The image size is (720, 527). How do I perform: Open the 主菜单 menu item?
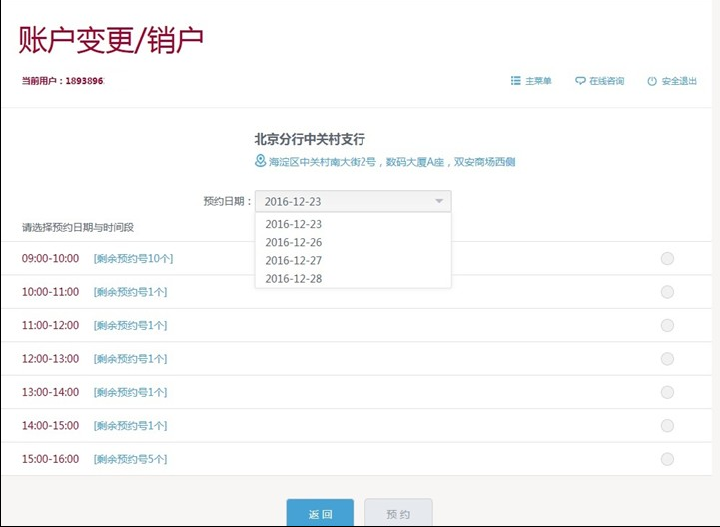(538, 81)
